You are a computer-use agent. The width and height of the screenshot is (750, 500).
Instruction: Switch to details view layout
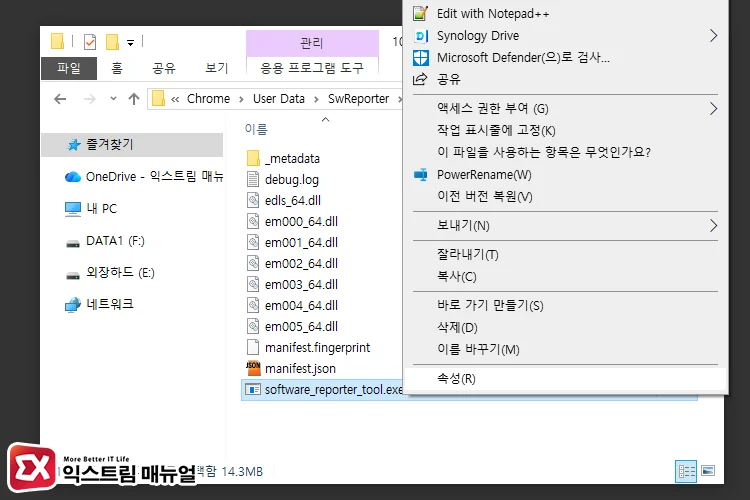686,472
